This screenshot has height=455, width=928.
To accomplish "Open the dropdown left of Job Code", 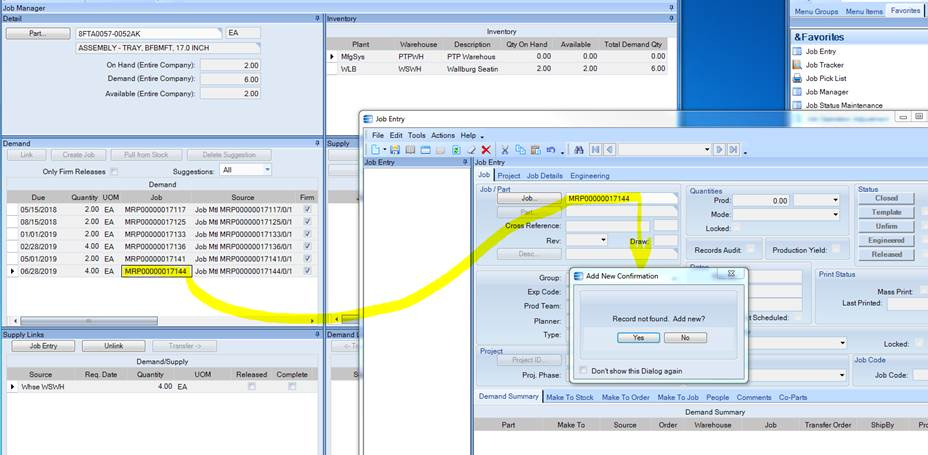I will click(x=842, y=375).
